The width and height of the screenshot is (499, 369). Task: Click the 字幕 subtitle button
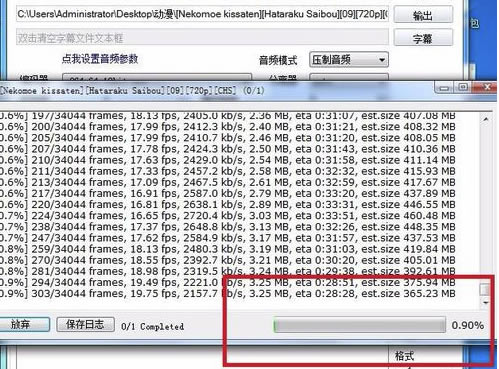(x=423, y=38)
